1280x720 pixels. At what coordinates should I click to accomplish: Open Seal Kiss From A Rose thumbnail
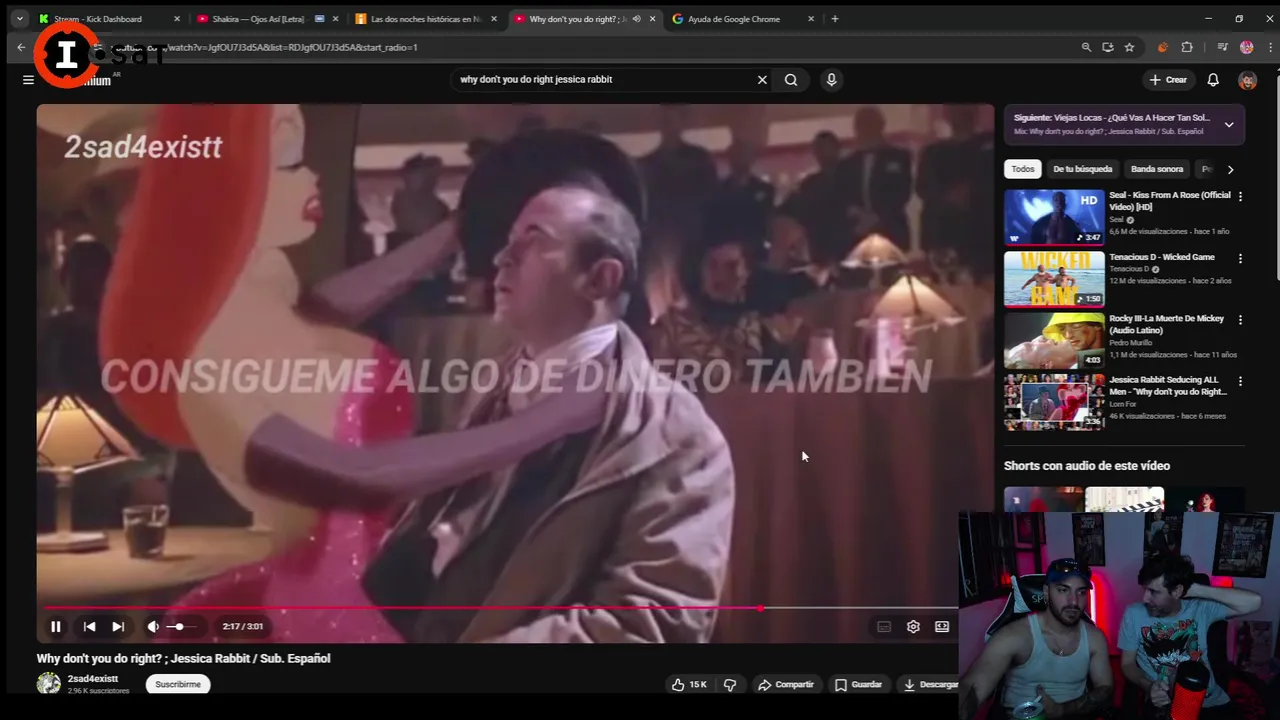[x=1054, y=217]
